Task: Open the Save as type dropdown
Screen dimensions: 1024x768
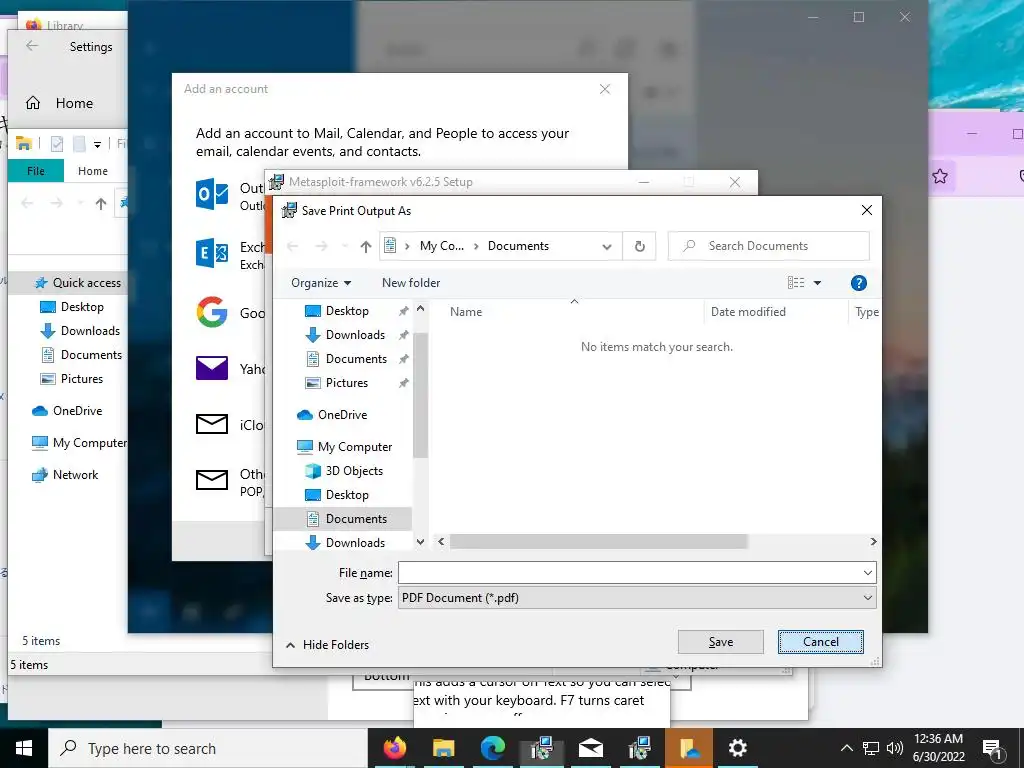Action: click(x=637, y=598)
